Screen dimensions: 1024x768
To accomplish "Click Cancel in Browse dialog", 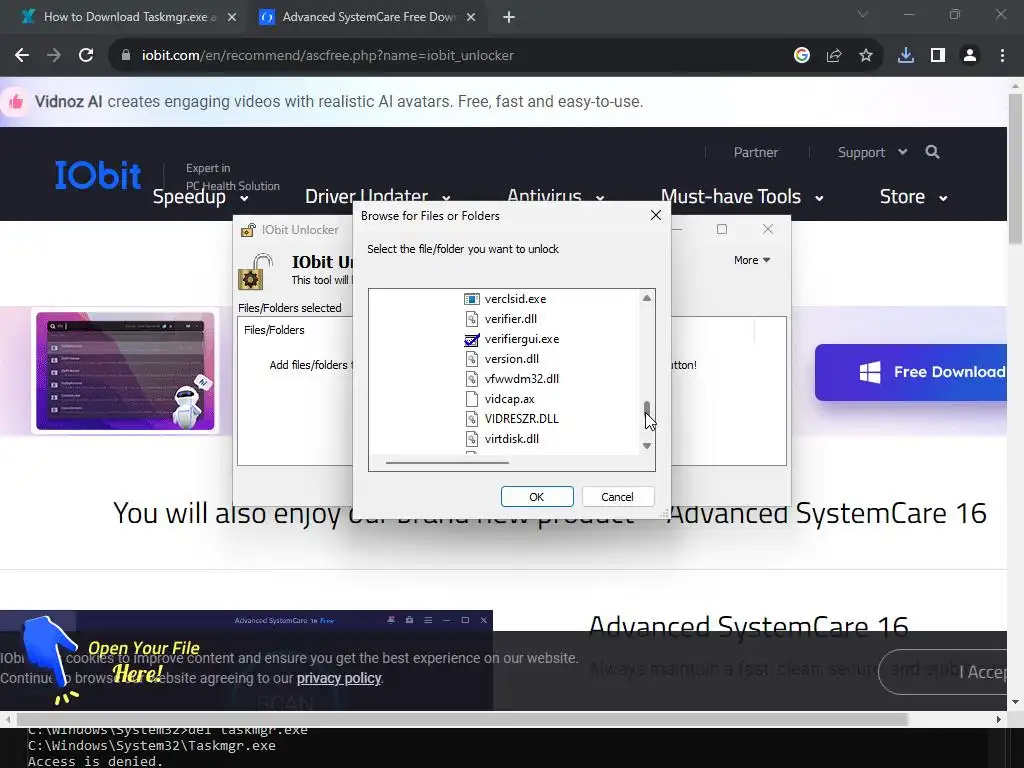I will 617,496.
